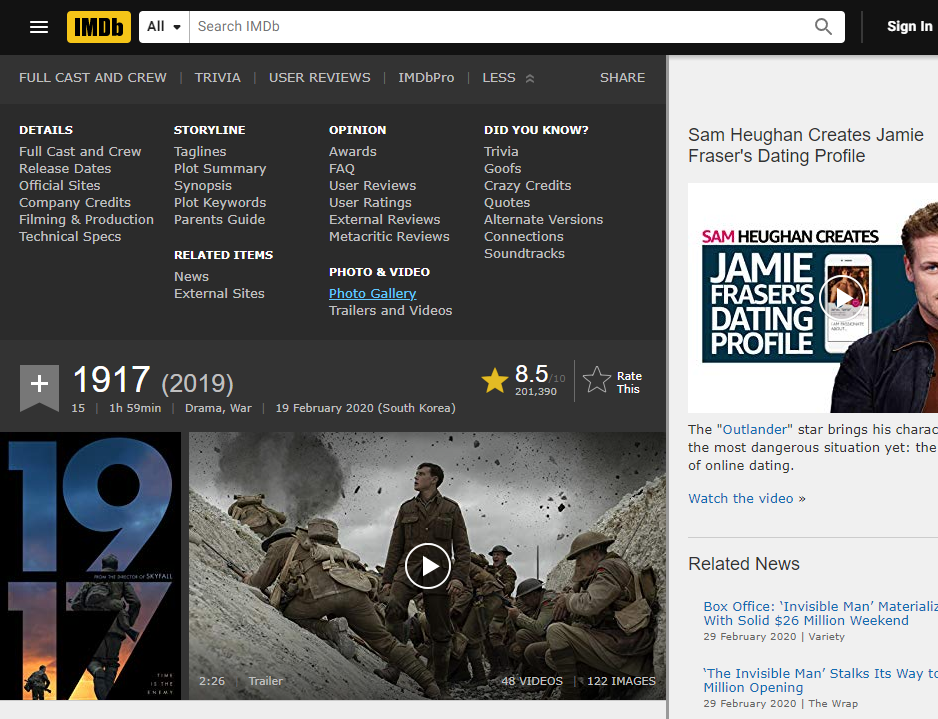Image resolution: width=938 pixels, height=719 pixels.
Task: Open Taglines link
Action: tap(200, 151)
